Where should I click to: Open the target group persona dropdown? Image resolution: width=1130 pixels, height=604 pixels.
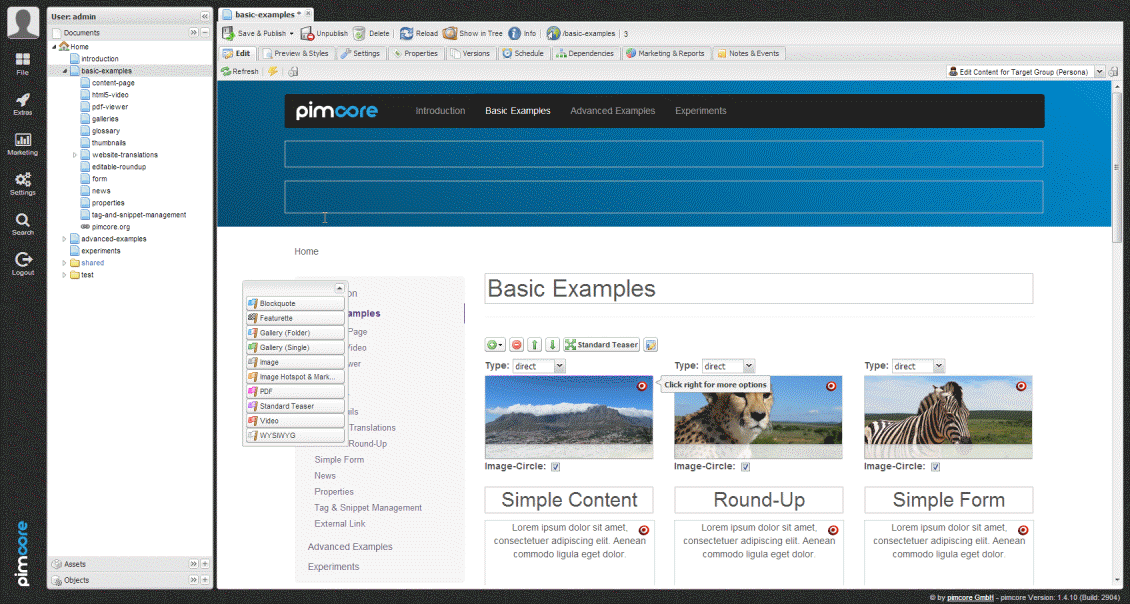pyautogui.click(x=1100, y=72)
